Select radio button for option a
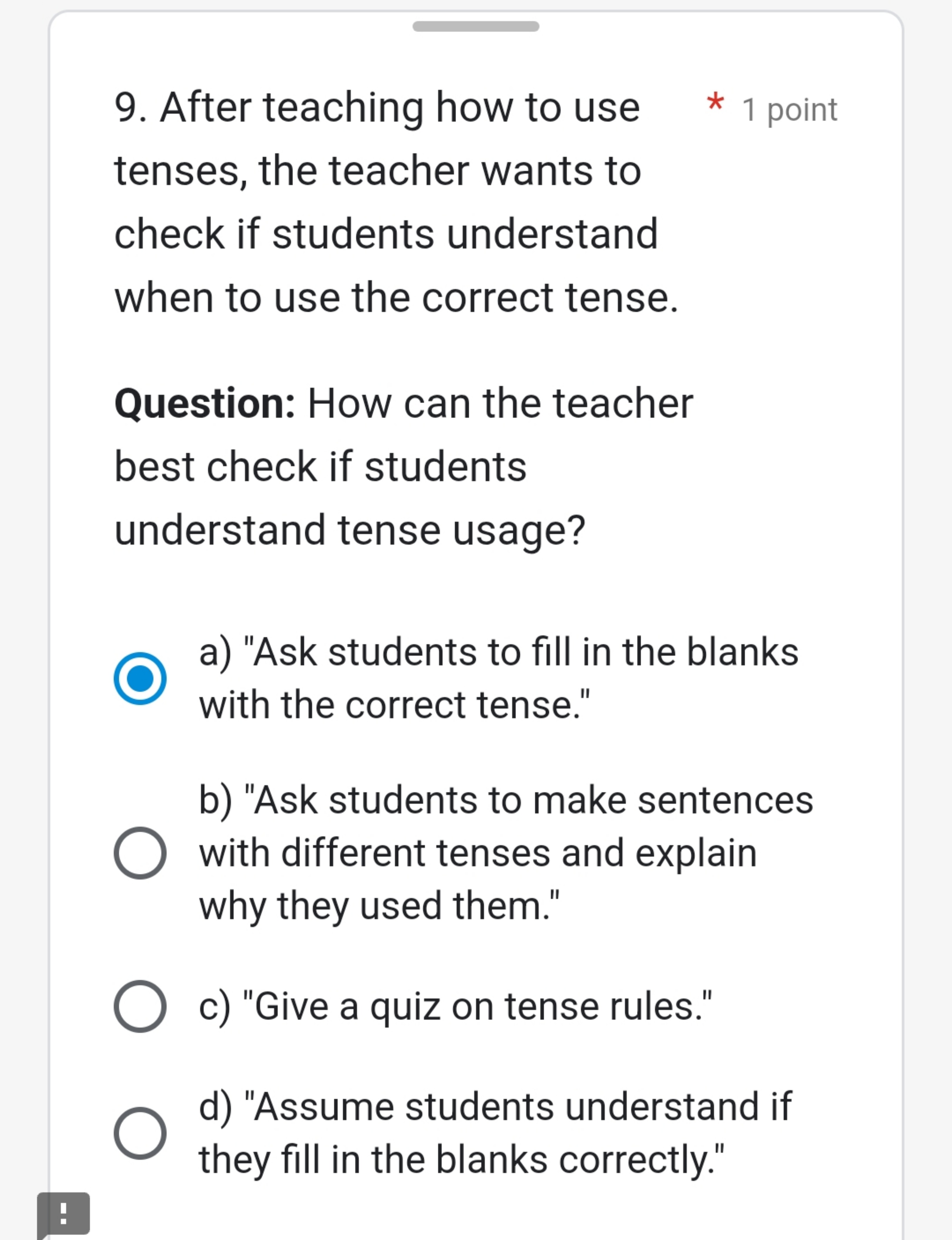Viewport: 952px width, 1240px height. [x=140, y=678]
